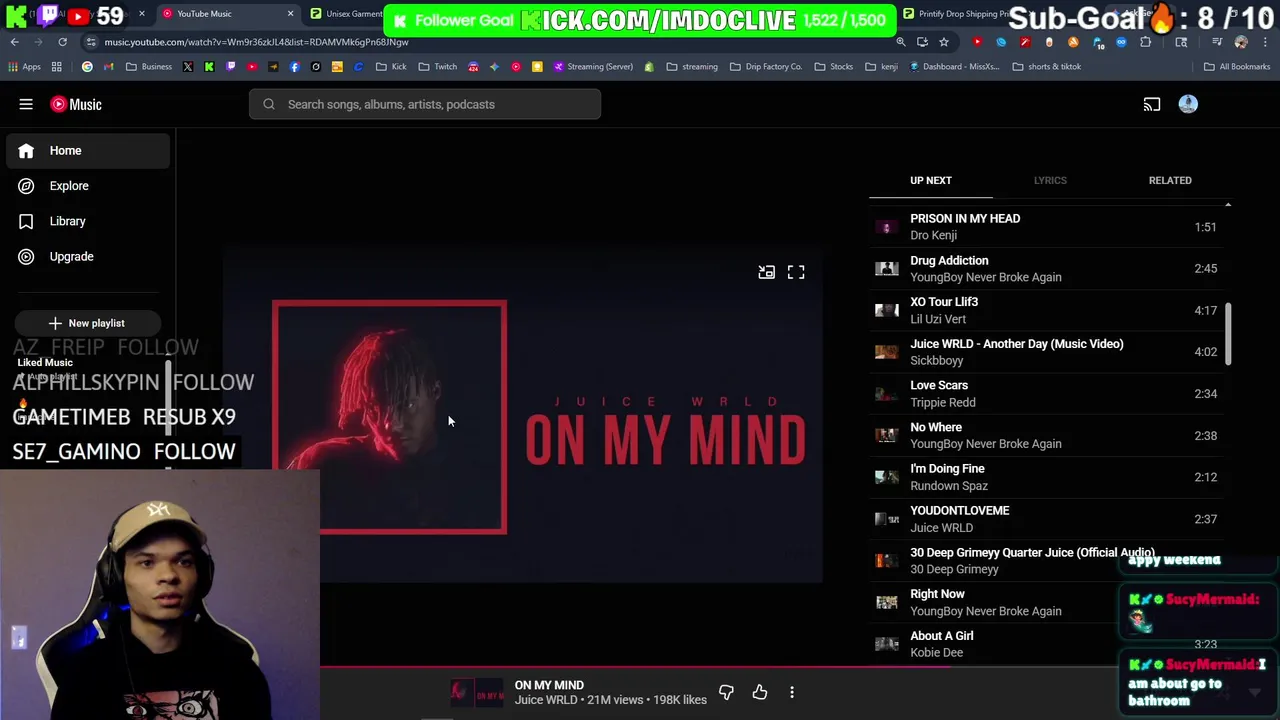Open the X bookmark icon
1280x720 pixels.
point(188,66)
